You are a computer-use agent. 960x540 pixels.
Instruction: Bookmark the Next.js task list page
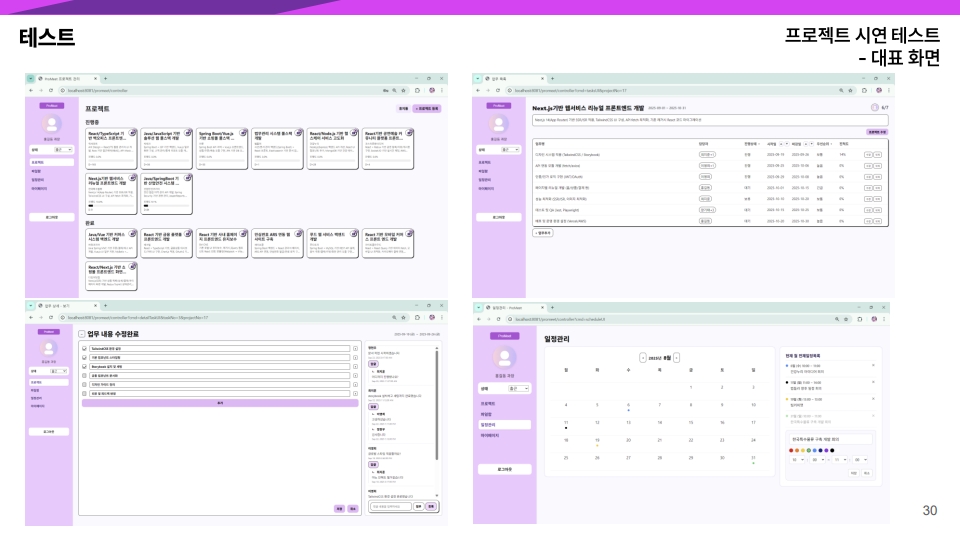coord(850,91)
